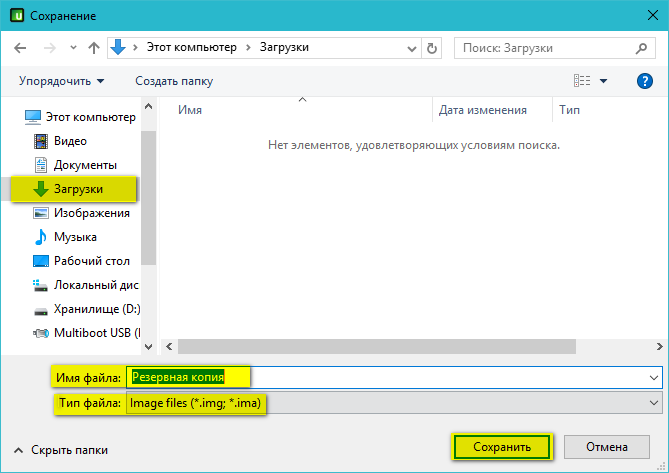The height and width of the screenshot is (473, 669).
Task: Select 'Загрузки' segment in address path
Action: click(284, 47)
